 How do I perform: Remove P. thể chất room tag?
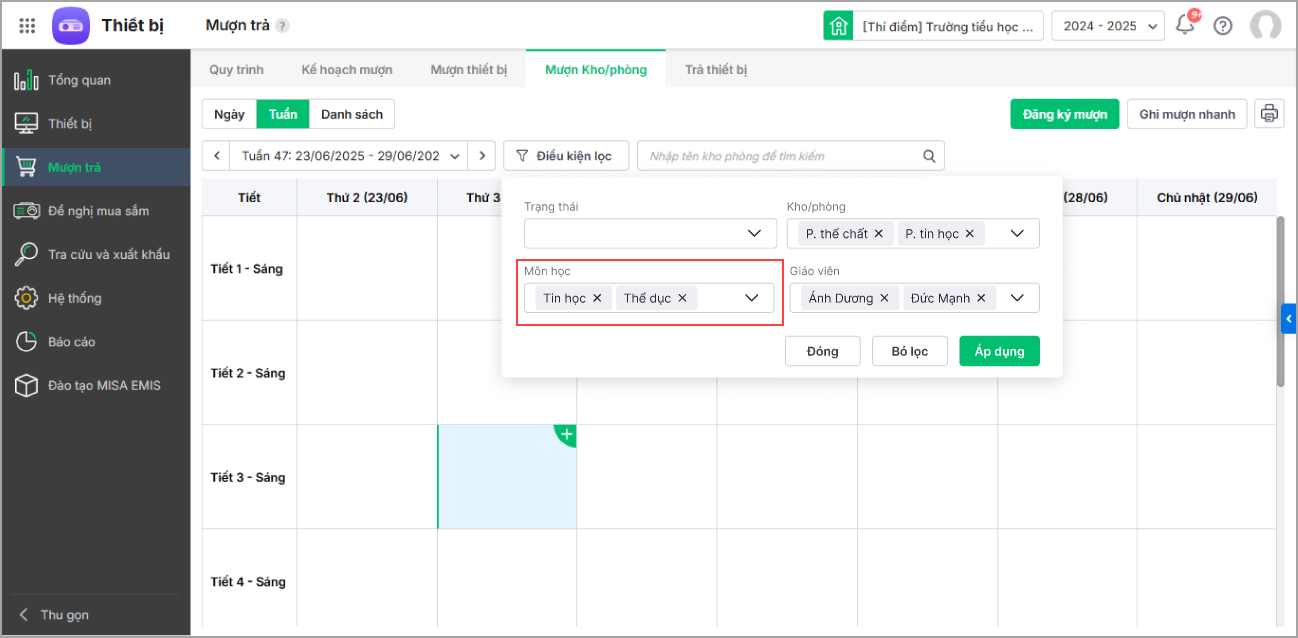coord(878,234)
